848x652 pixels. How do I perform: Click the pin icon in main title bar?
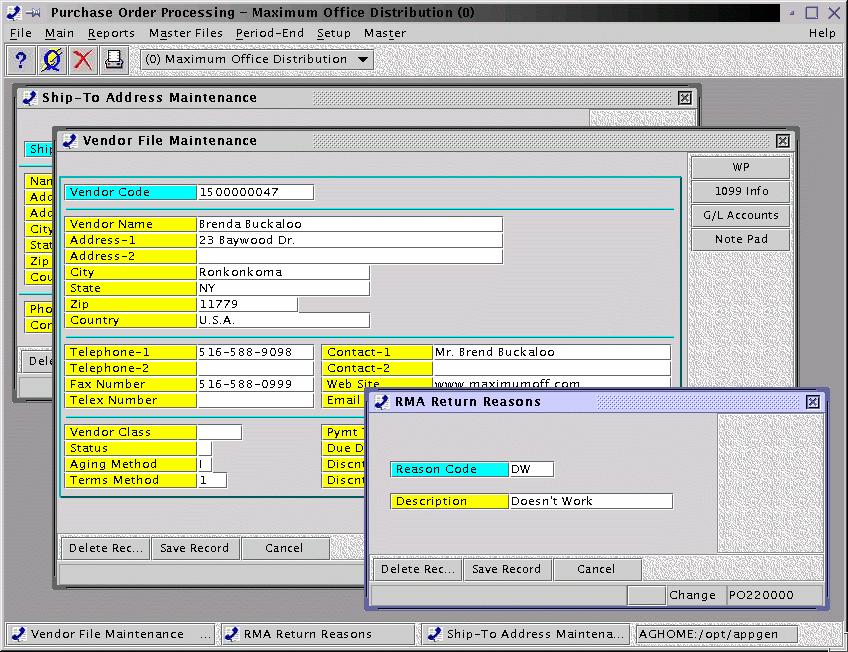pyautogui.click(x=33, y=12)
